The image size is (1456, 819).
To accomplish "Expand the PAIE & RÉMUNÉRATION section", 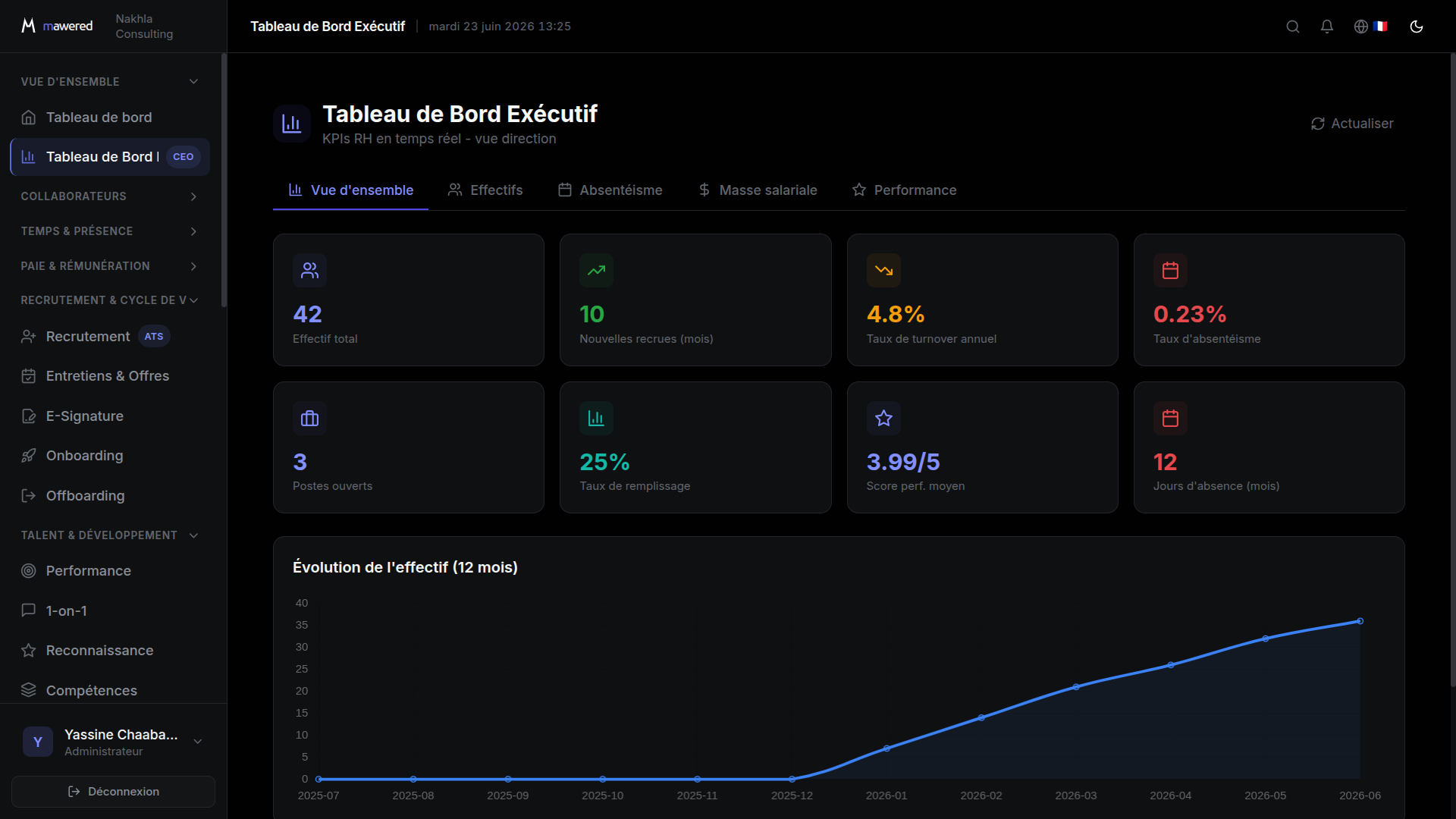I will tap(193, 266).
